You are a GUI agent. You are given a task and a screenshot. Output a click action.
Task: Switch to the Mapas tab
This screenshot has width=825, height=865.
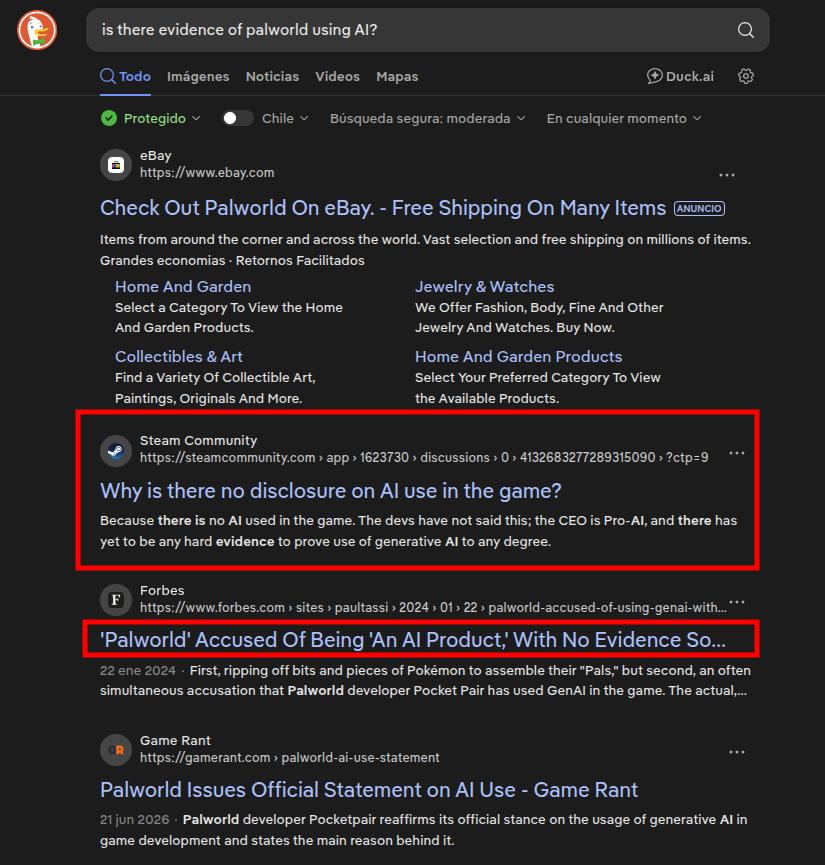[397, 76]
